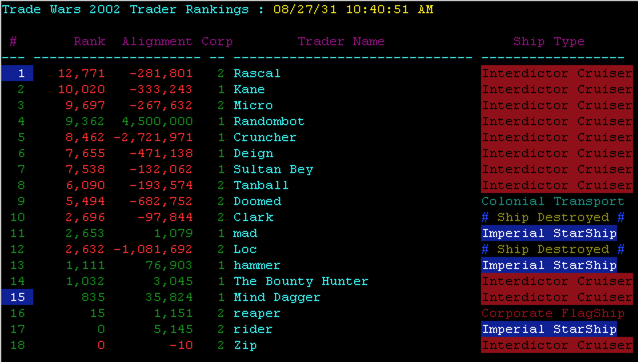Click rank value '12,771'
The image size is (638, 362).
tap(81, 73)
